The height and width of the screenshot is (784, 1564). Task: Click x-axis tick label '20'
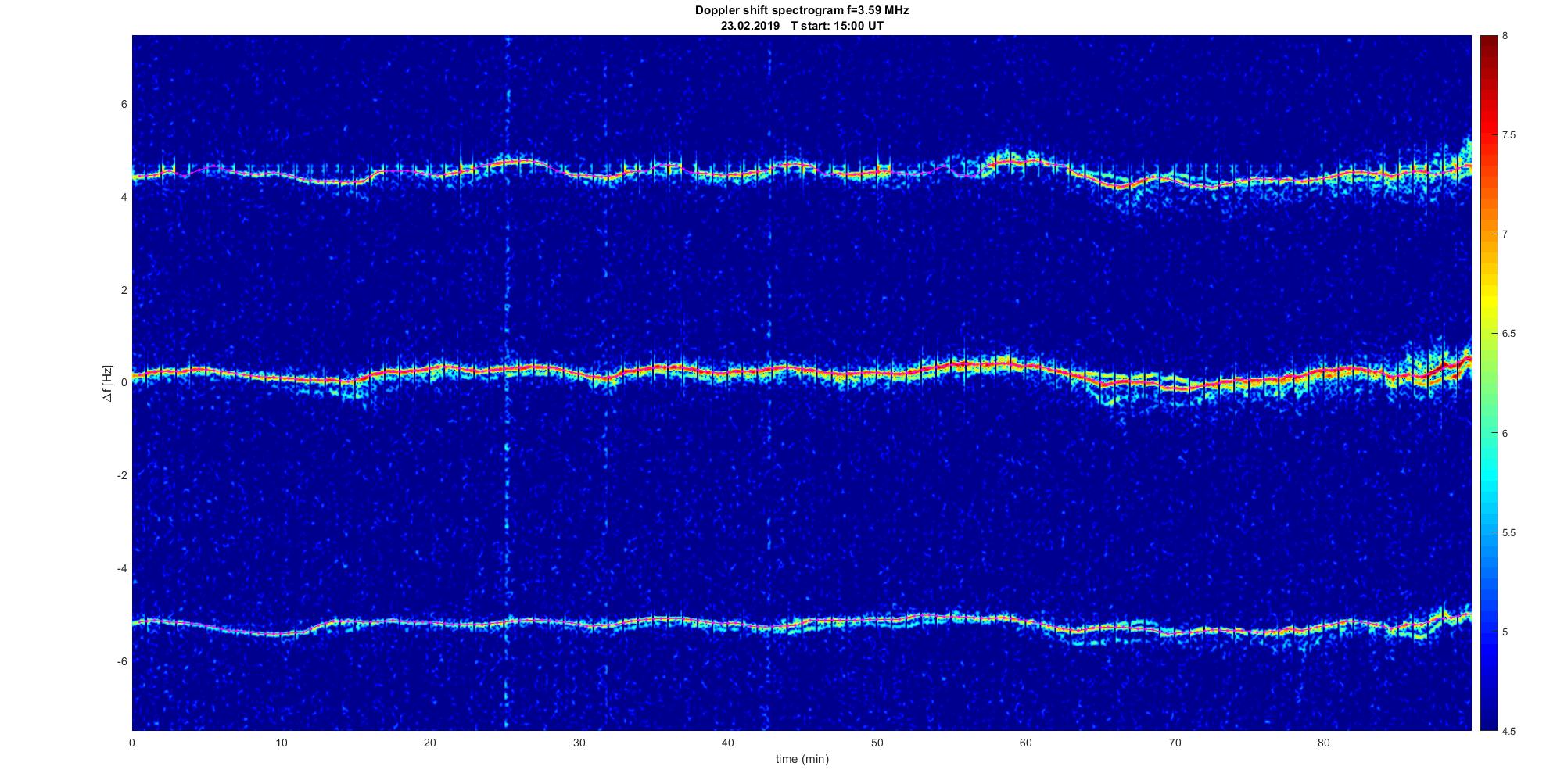[x=430, y=743]
